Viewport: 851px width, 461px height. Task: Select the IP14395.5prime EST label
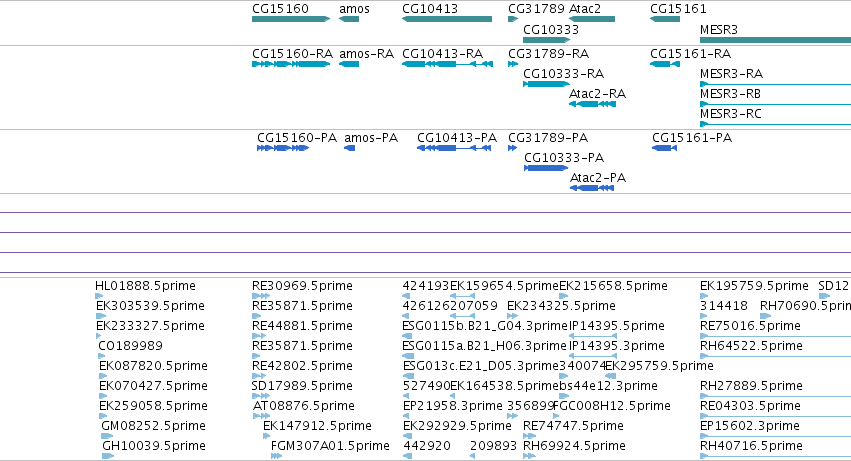pyautogui.click(x=617, y=326)
